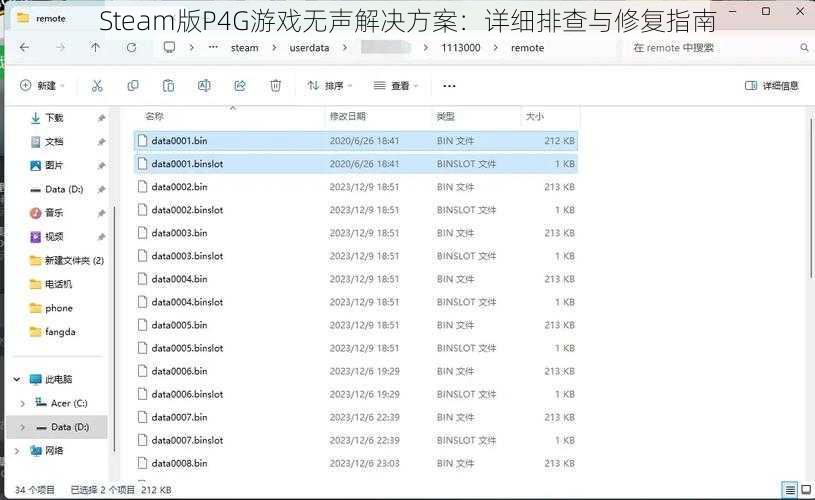Open the 新建 New dropdown

coord(42,86)
